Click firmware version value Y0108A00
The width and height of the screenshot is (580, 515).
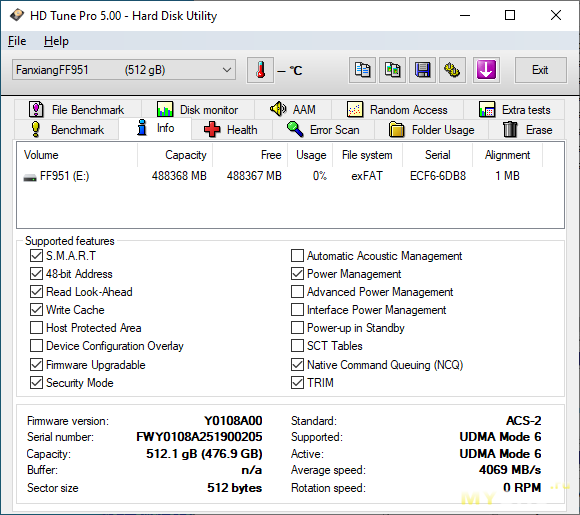(233, 421)
